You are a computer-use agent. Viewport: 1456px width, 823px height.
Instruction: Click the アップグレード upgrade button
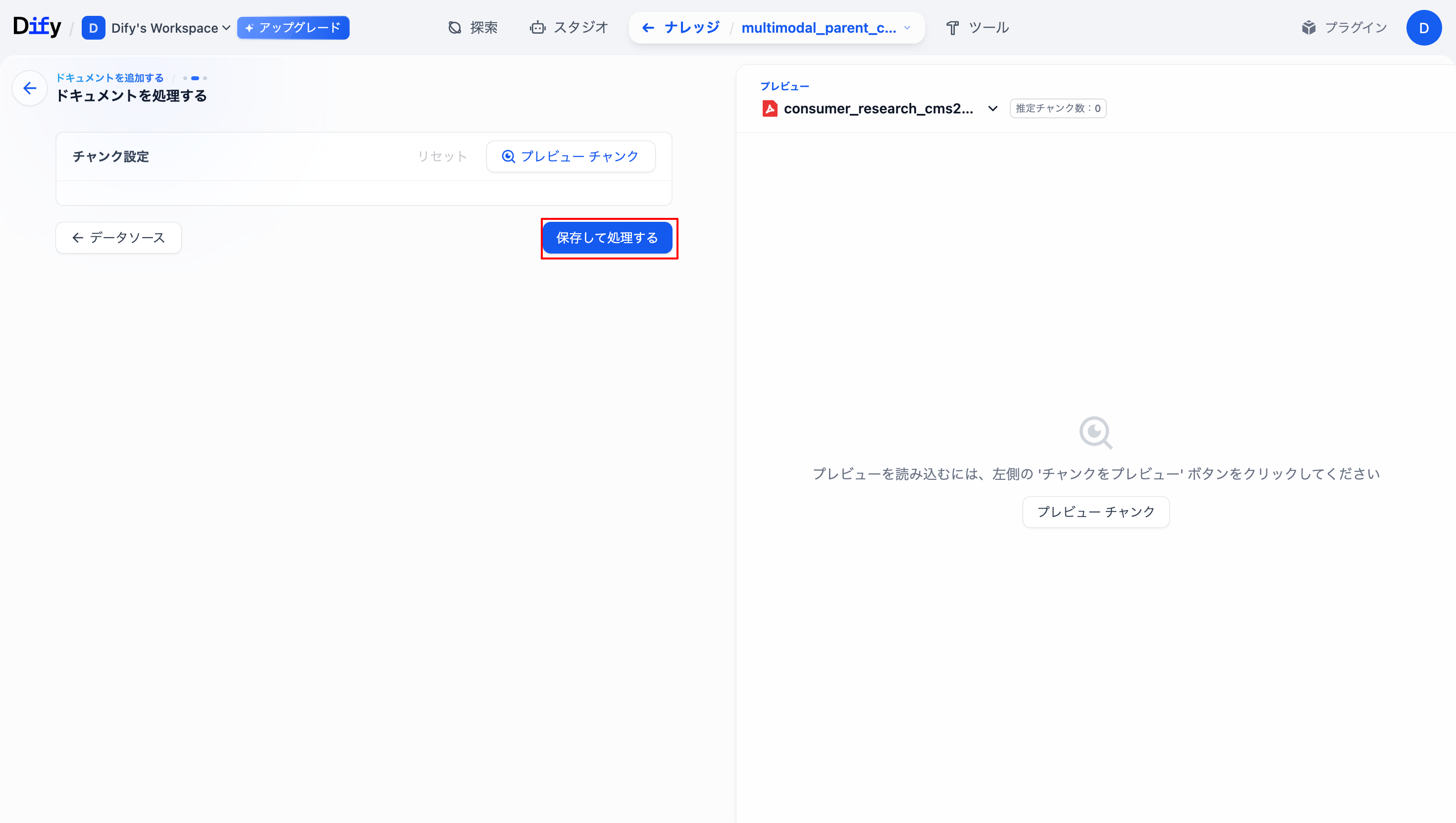click(293, 28)
